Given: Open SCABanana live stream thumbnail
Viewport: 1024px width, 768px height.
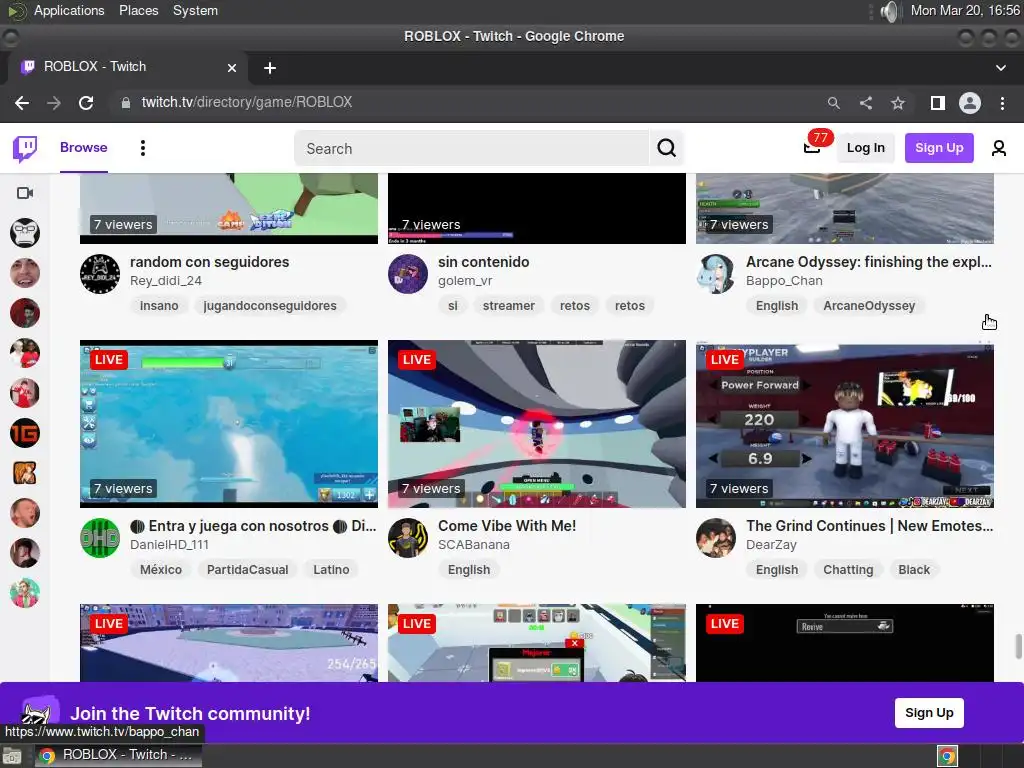Looking at the screenshot, I should [x=537, y=423].
